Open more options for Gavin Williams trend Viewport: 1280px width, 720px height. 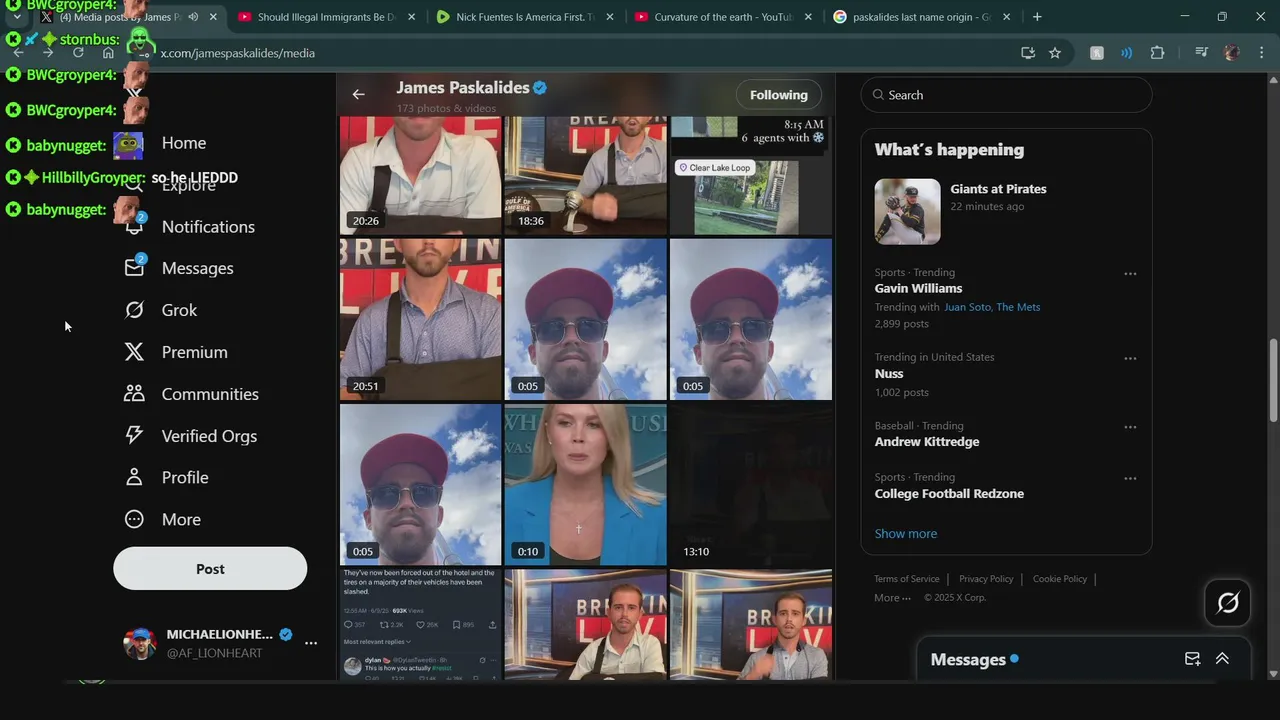tap(1130, 273)
